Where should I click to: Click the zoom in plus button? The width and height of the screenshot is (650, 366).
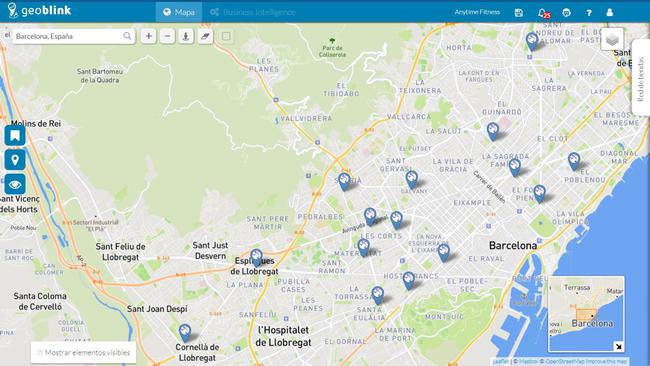[x=148, y=36]
